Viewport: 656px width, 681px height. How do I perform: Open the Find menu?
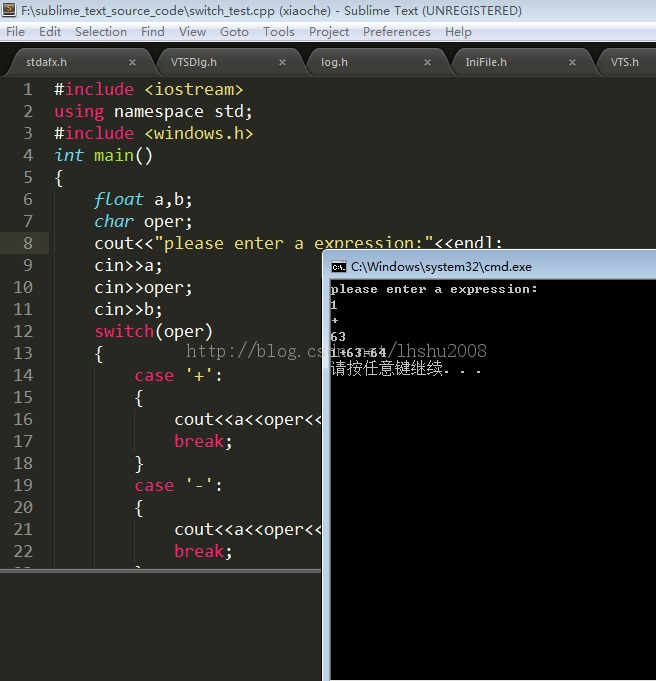pyautogui.click(x=153, y=32)
